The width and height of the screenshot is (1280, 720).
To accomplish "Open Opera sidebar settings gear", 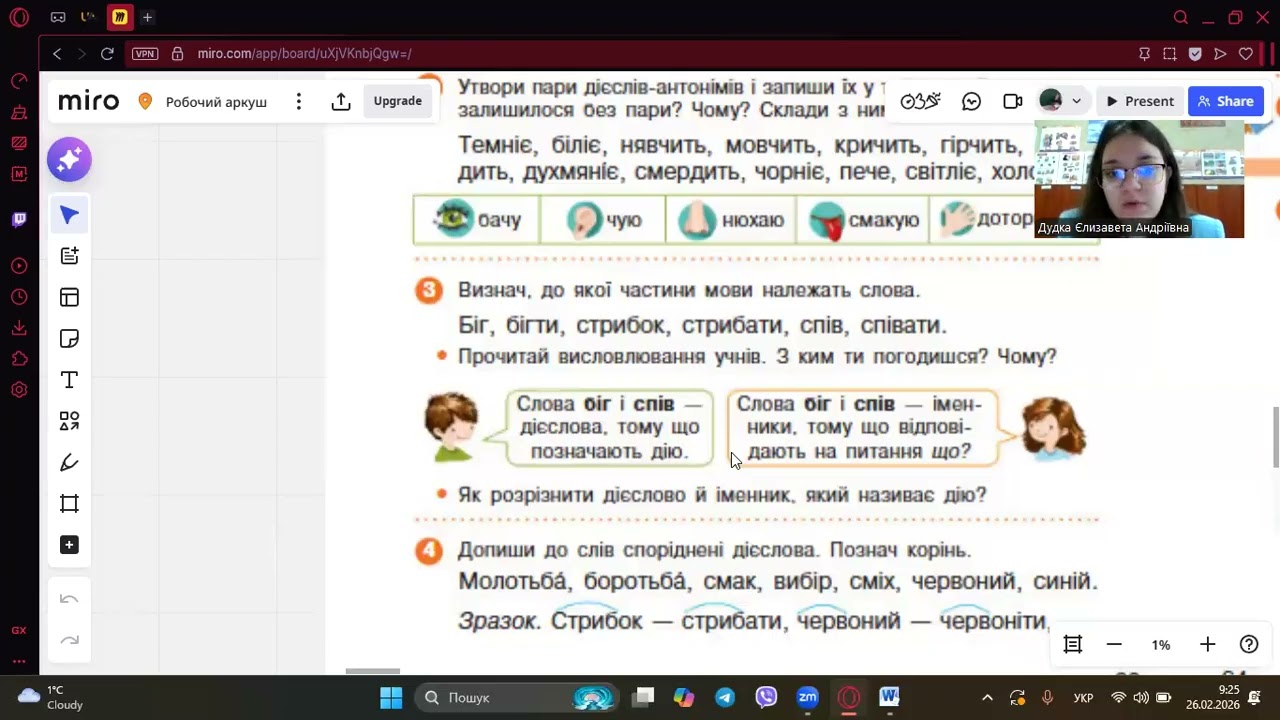I will pos(19,390).
